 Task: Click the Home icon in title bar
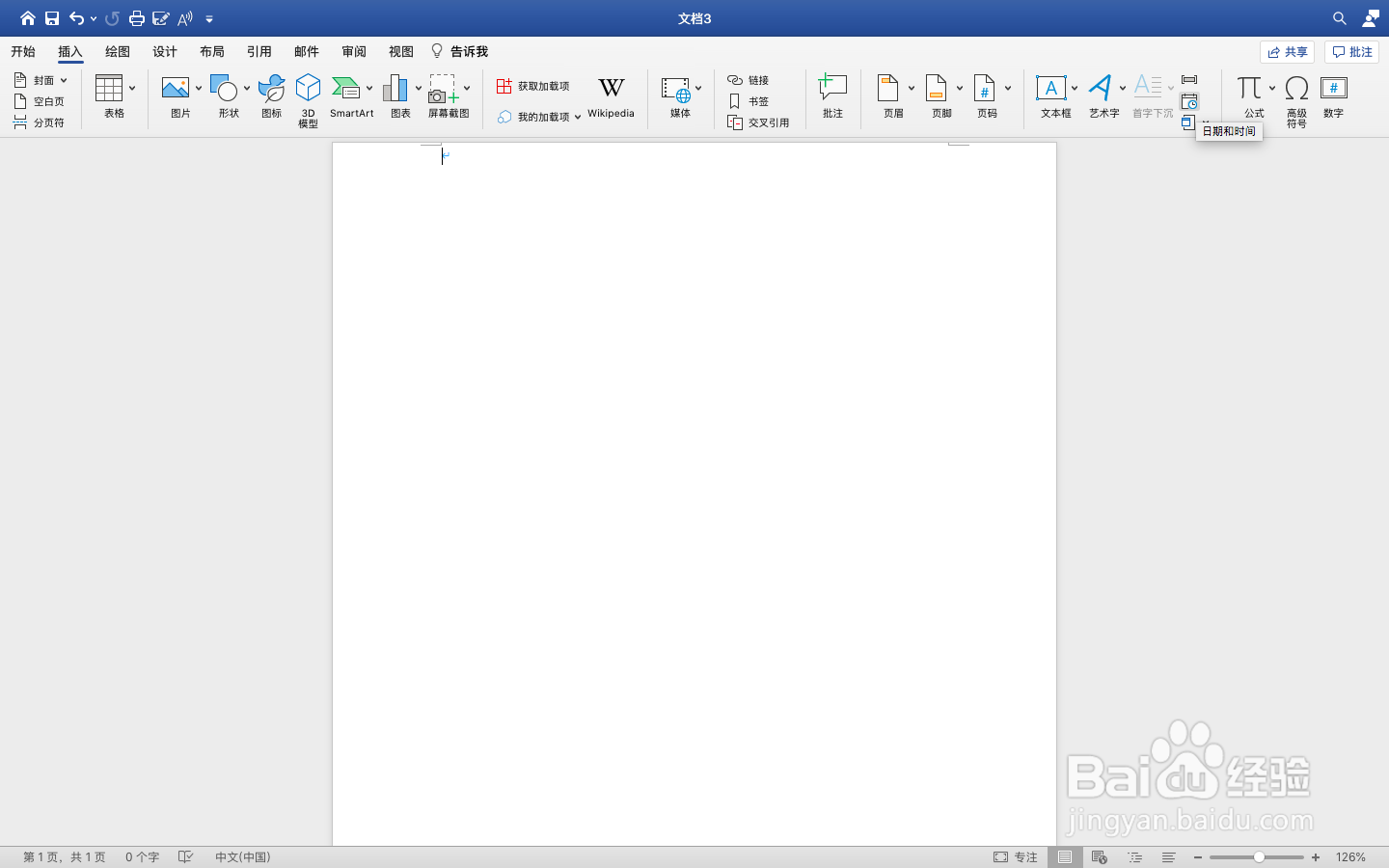(x=27, y=18)
